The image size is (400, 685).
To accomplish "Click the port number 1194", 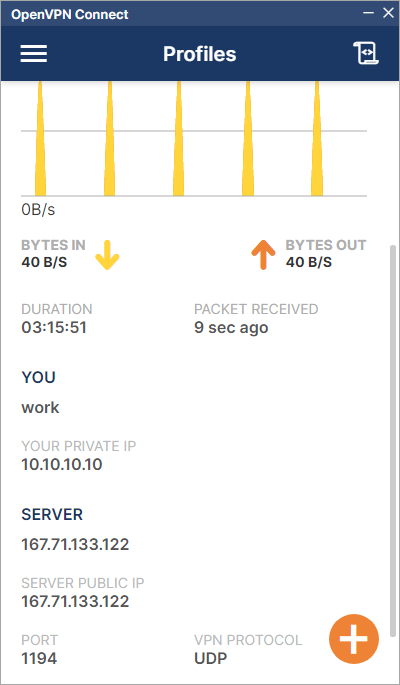I will pos(39,658).
